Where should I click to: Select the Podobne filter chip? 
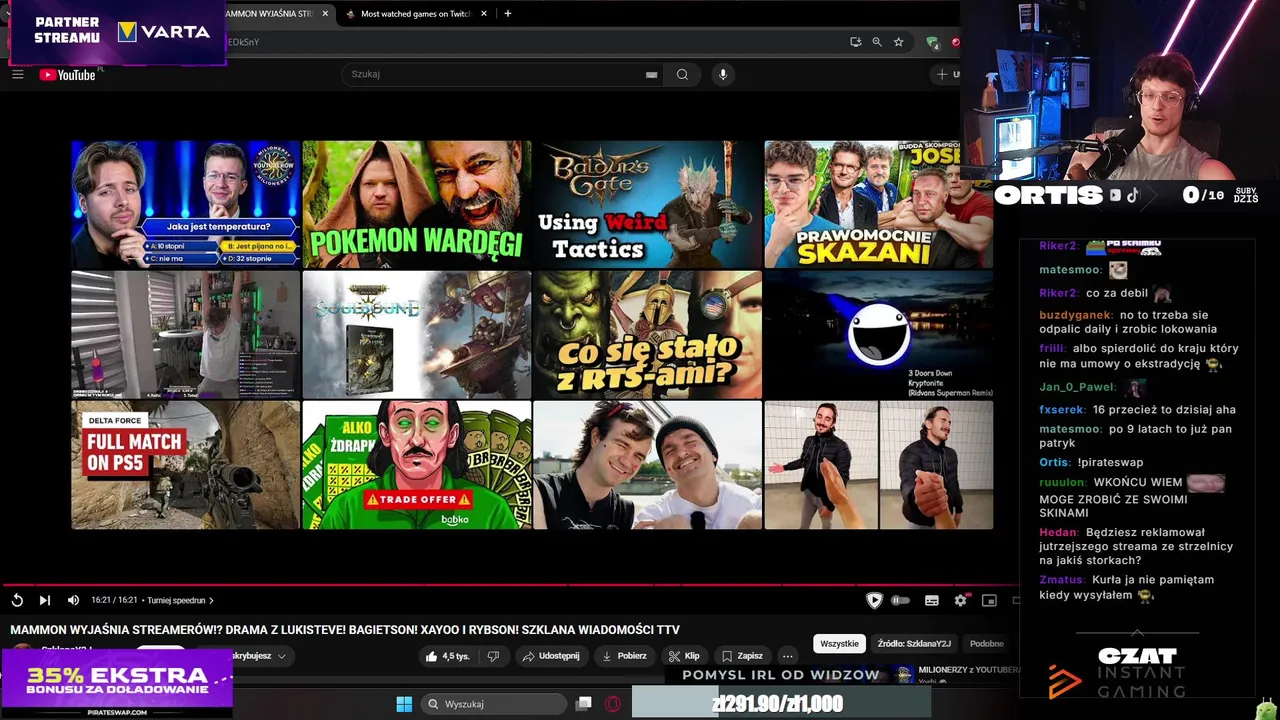pos(987,644)
